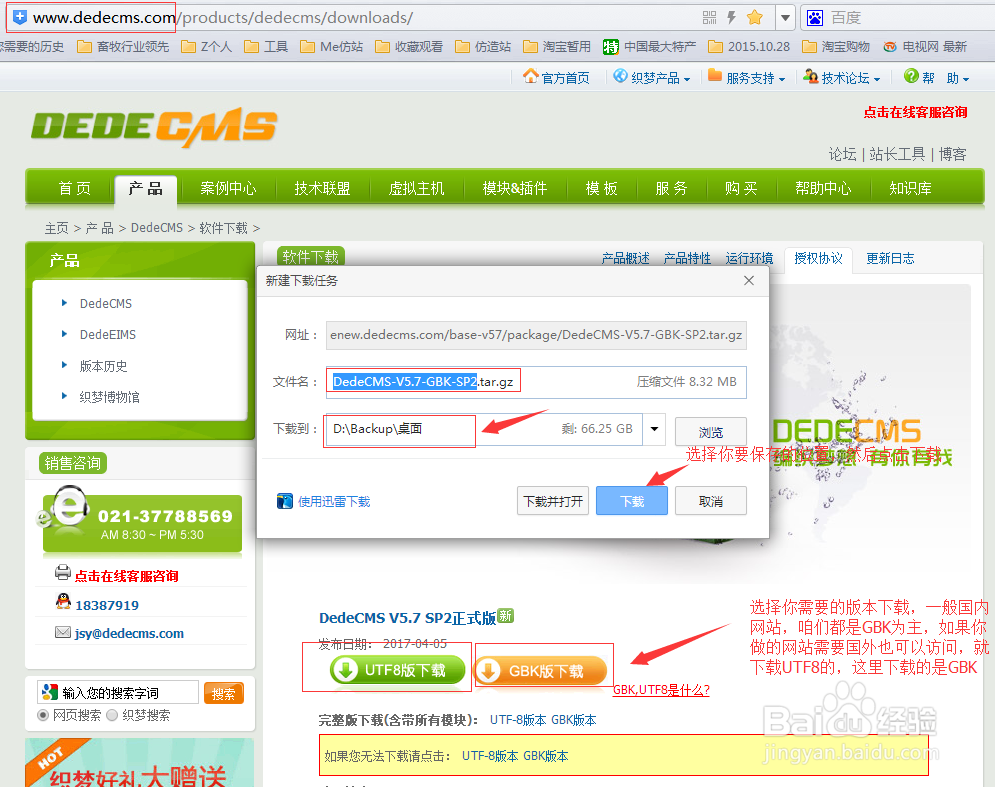
Task: Open the QR code icon in address bar
Action: click(x=709, y=18)
